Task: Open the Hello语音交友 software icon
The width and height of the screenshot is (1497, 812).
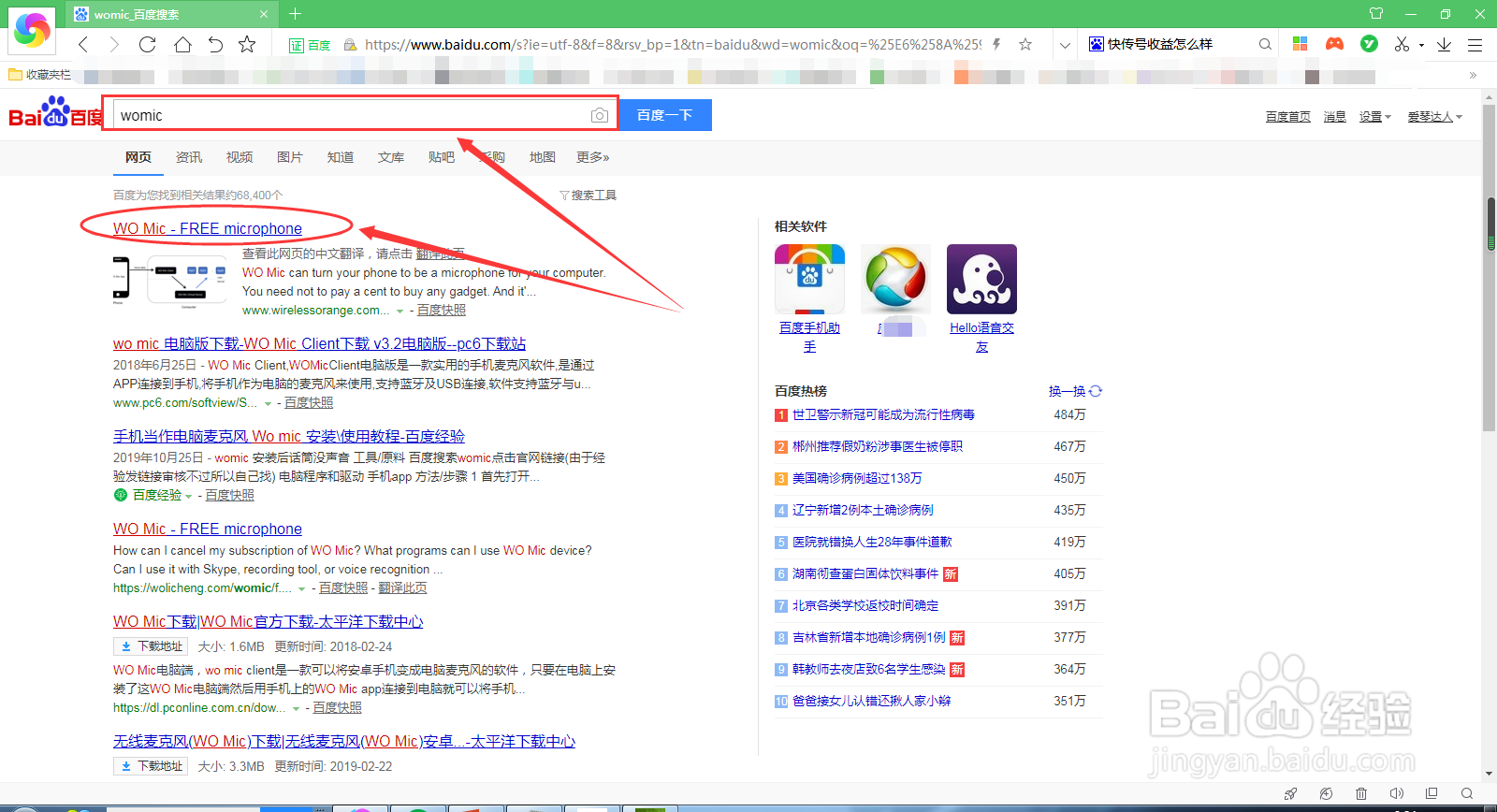Action: pyautogui.click(x=981, y=279)
